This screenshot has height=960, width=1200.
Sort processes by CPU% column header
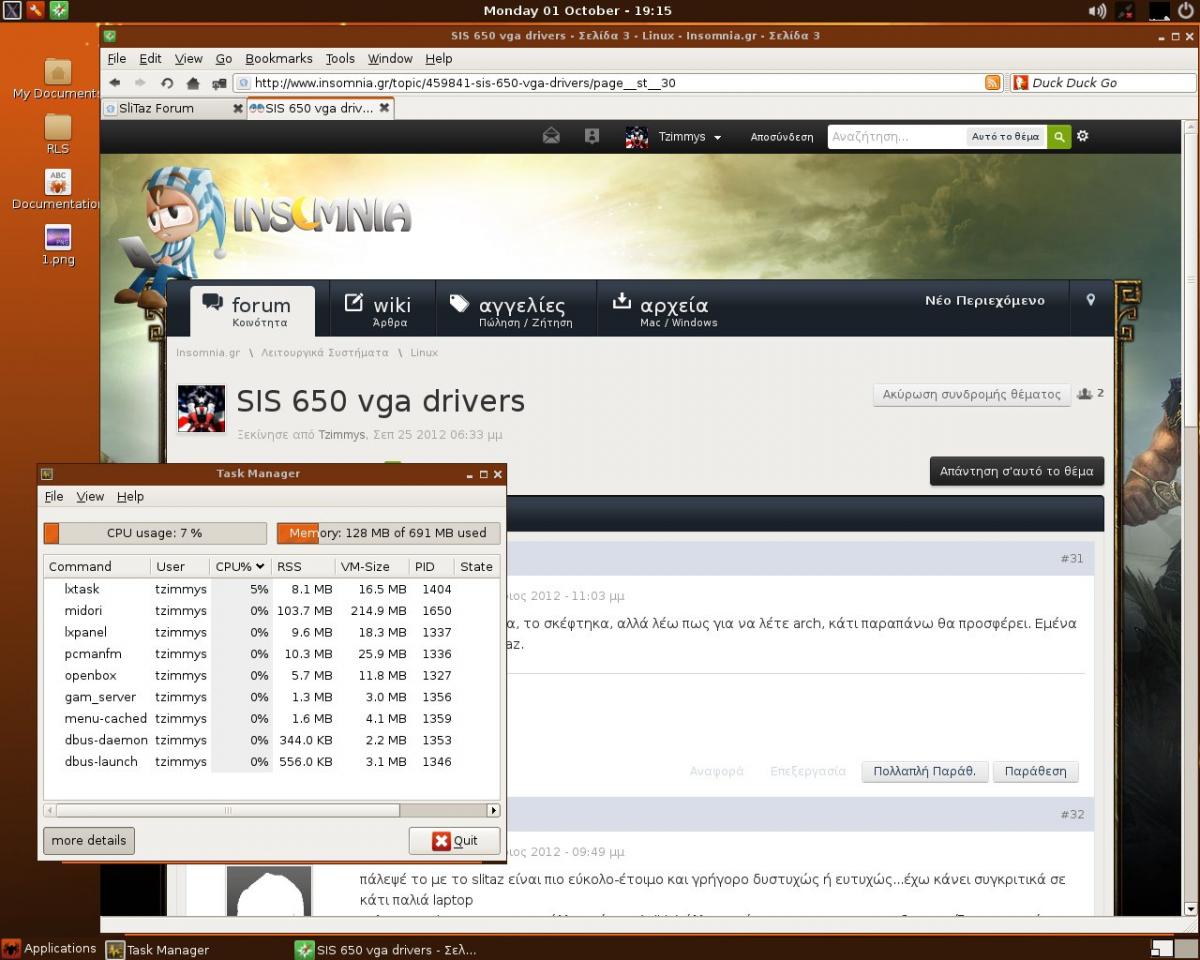coord(240,566)
